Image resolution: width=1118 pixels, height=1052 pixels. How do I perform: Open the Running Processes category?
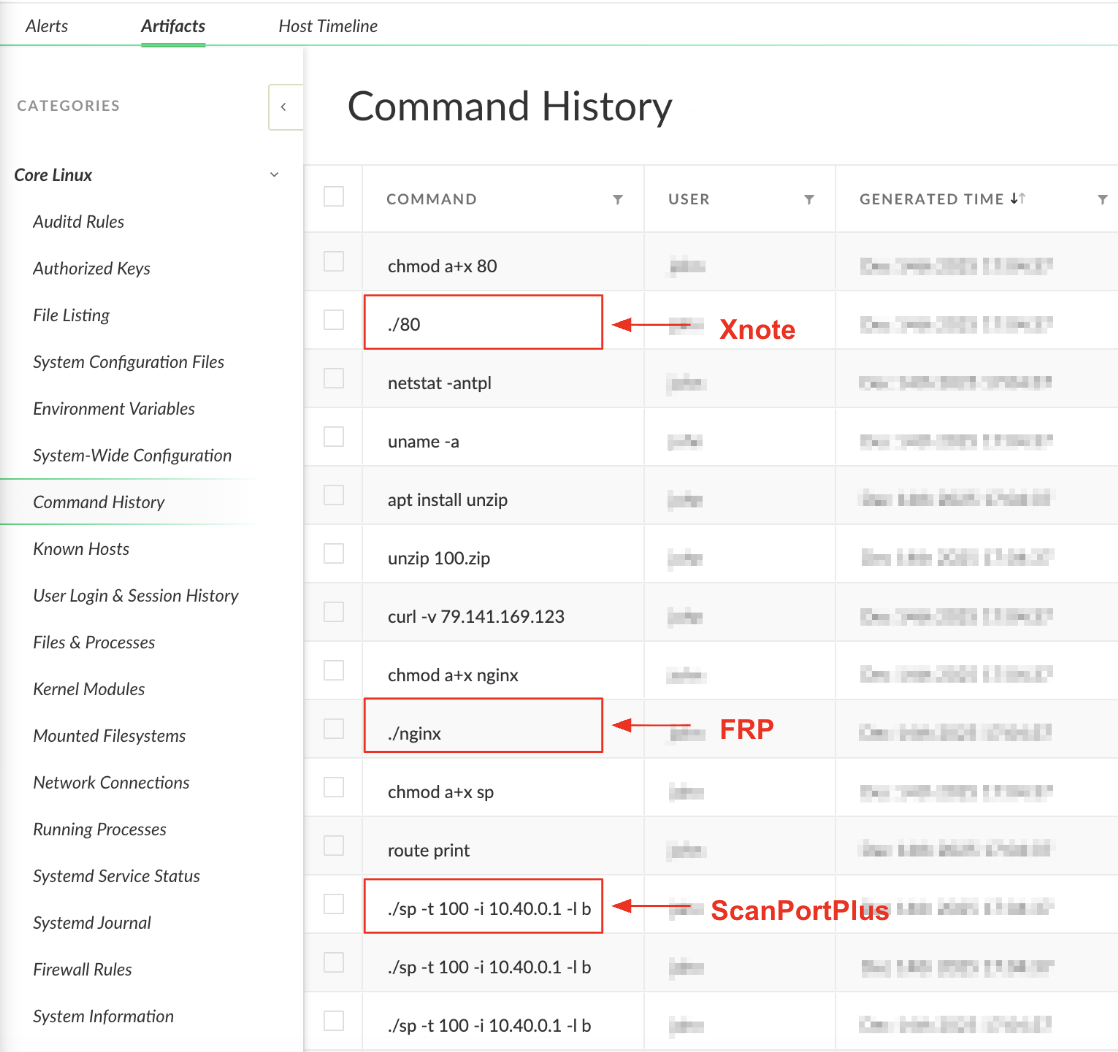coord(99,829)
